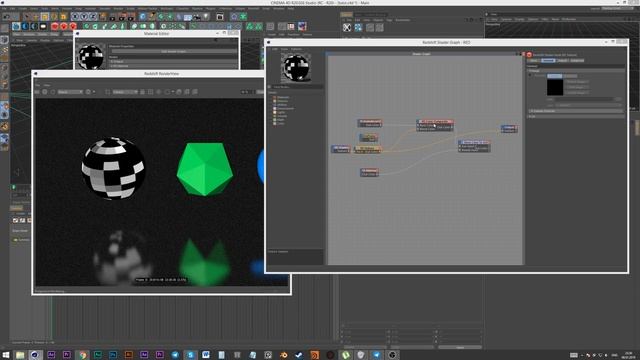Open File Explorer from the taskbar
640x360 pixels.
(20, 355)
